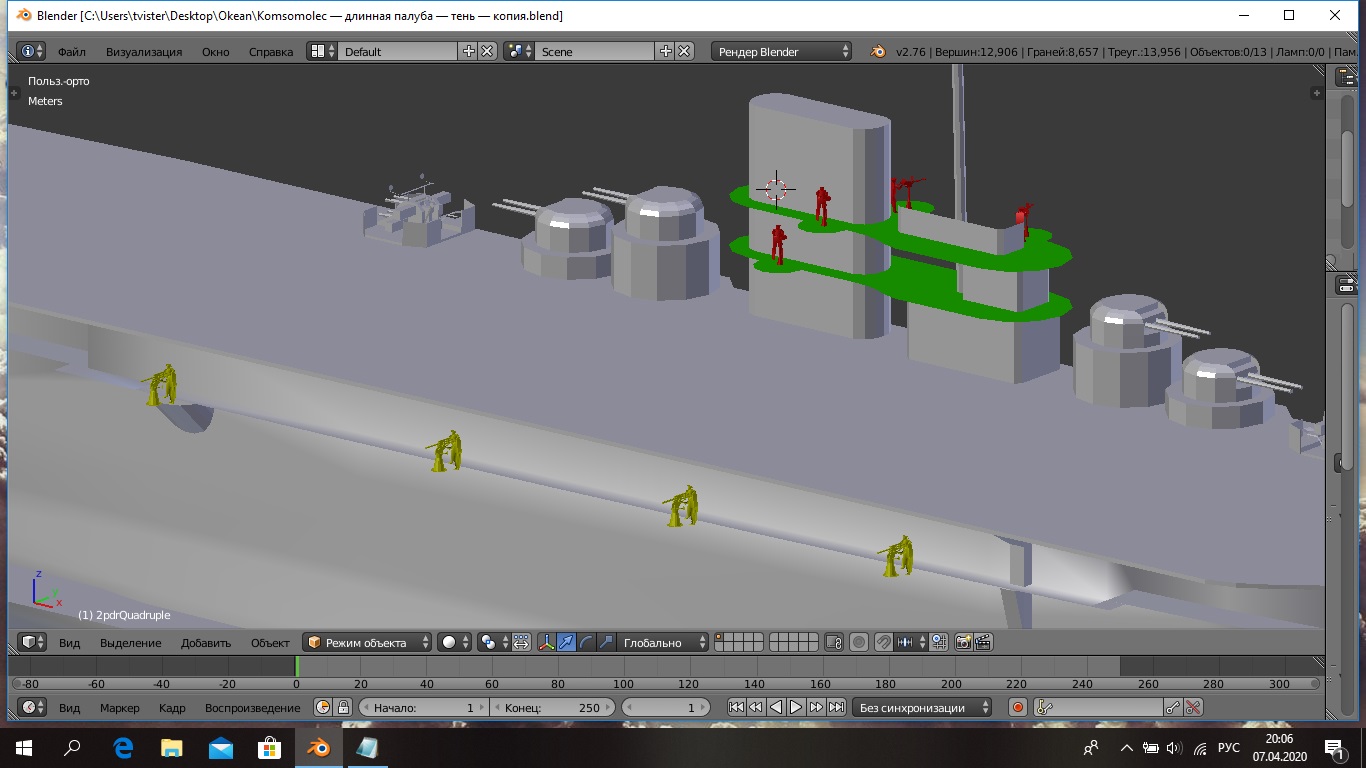Click the render image camera icon
Screen dimensions: 1366x768
pyautogui.click(x=963, y=642)
